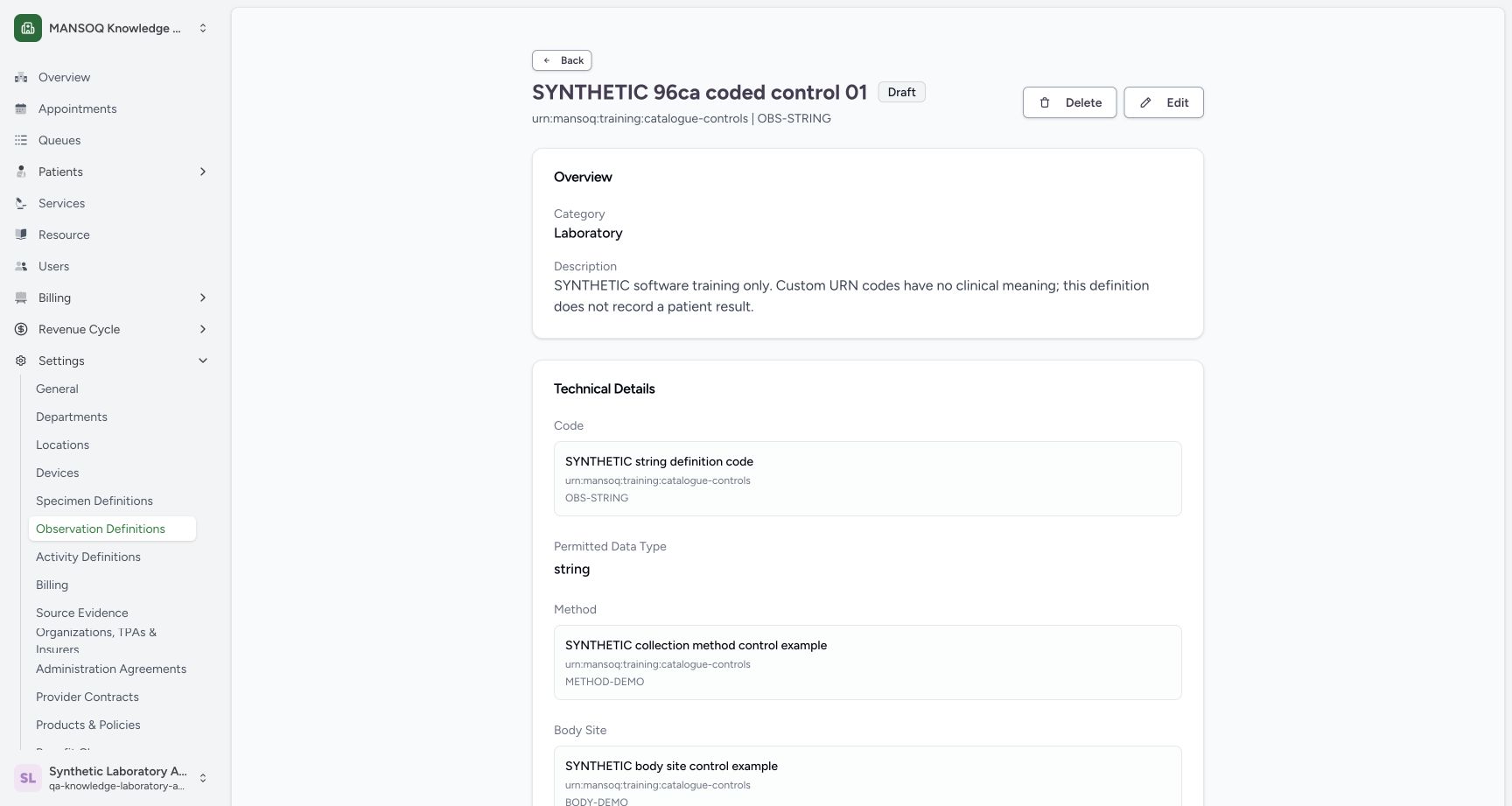The height and width of the screenshot is (806, 1512).
Task: Expand the Billing submenu chevron
Action: pyautogui.click(x=203, y=298)
